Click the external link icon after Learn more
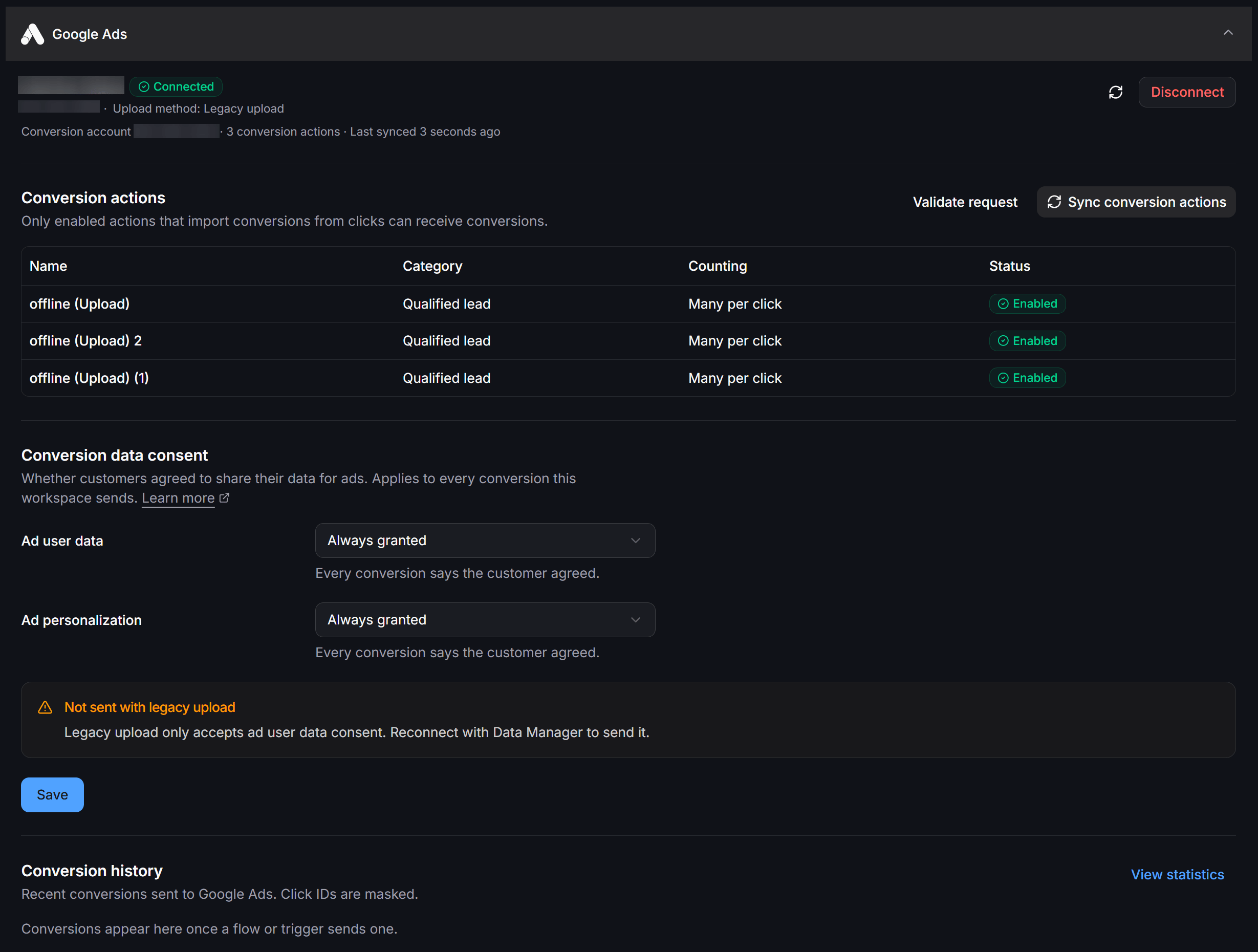Image resolution: width=1258 pixels, height=952 pixels. (x=224, y=497)
